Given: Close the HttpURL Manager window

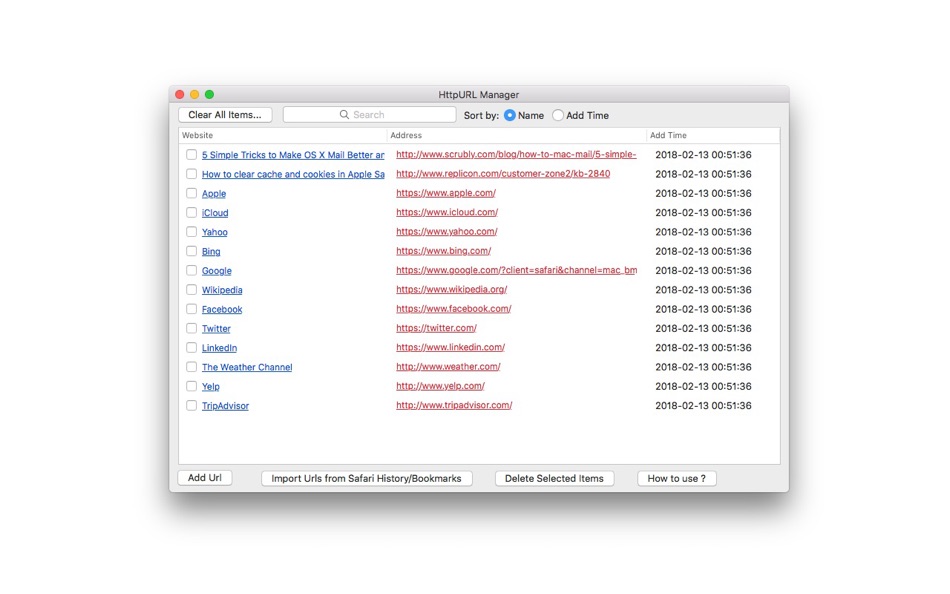Looking at the screenshot, I should 179,95.
